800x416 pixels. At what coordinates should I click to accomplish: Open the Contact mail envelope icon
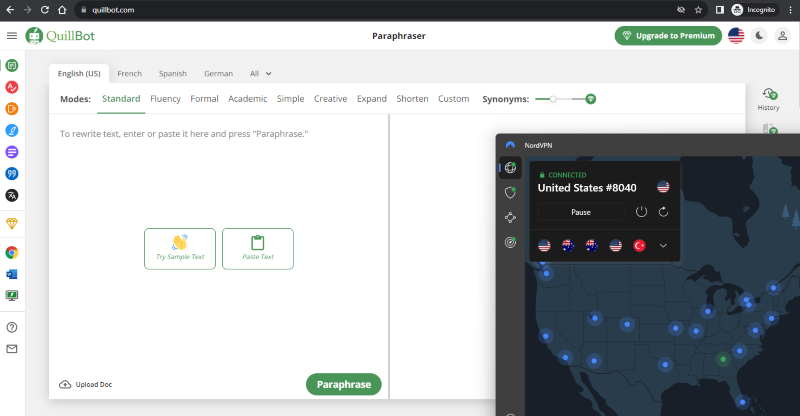tap(12, 349)
